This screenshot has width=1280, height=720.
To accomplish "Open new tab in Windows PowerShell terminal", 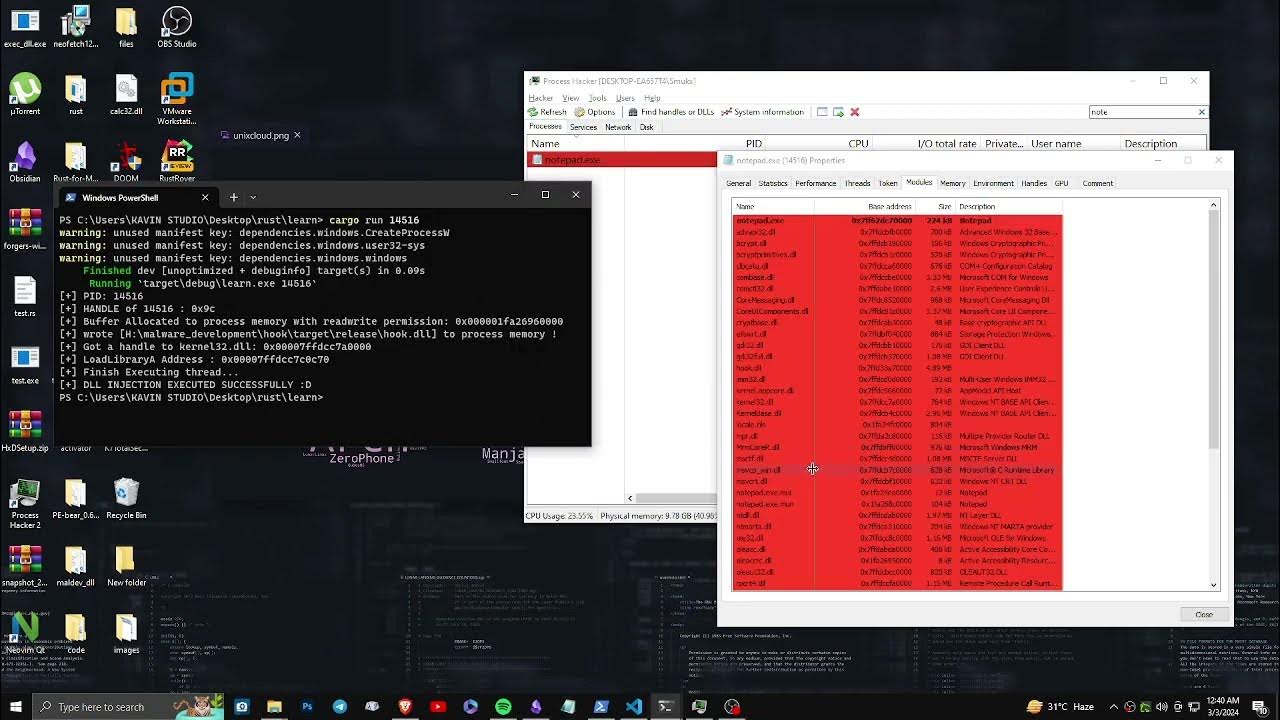I will 233,197.
